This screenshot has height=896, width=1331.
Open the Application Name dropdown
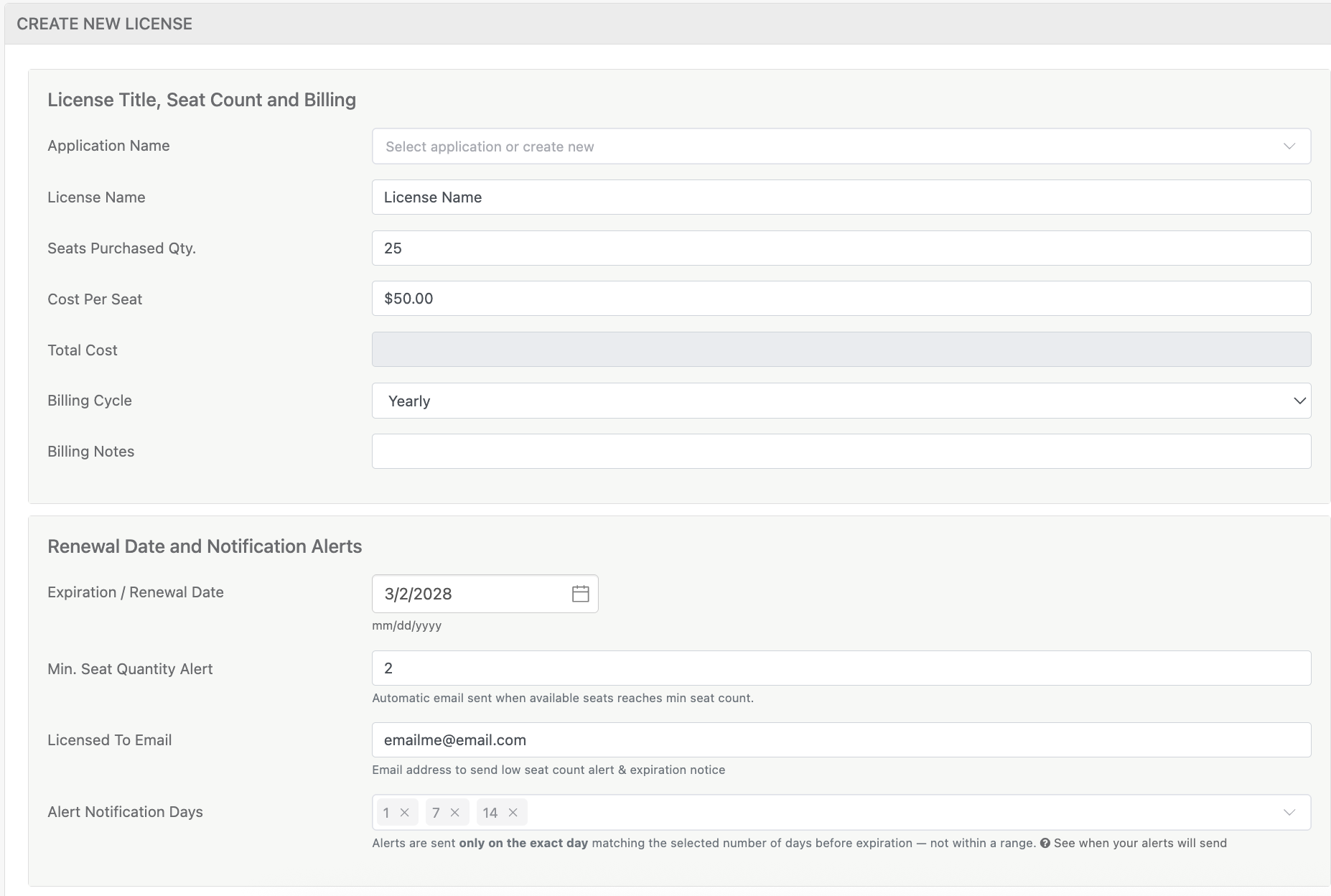tap(790, 146)
